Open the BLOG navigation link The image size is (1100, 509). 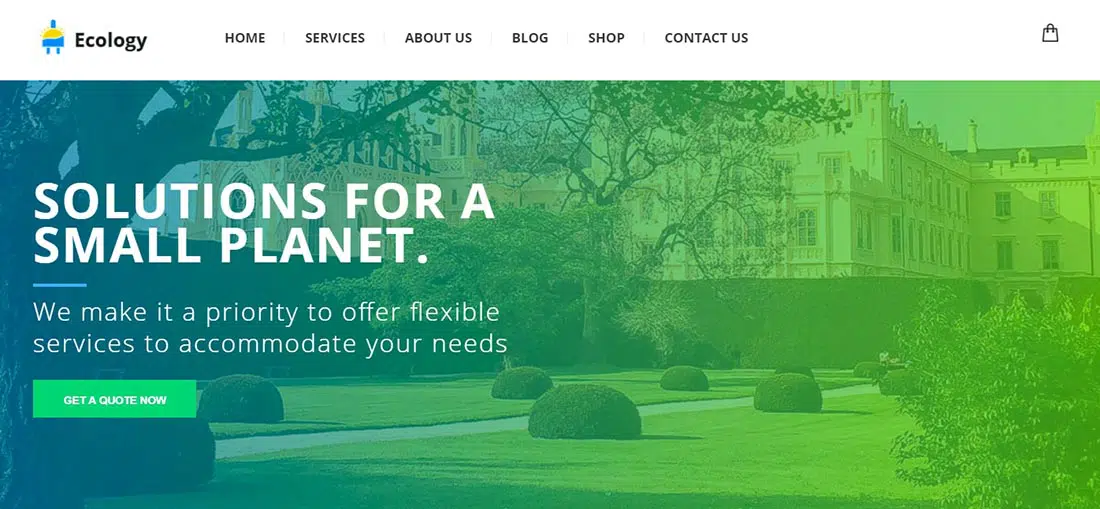click(530, 38)
